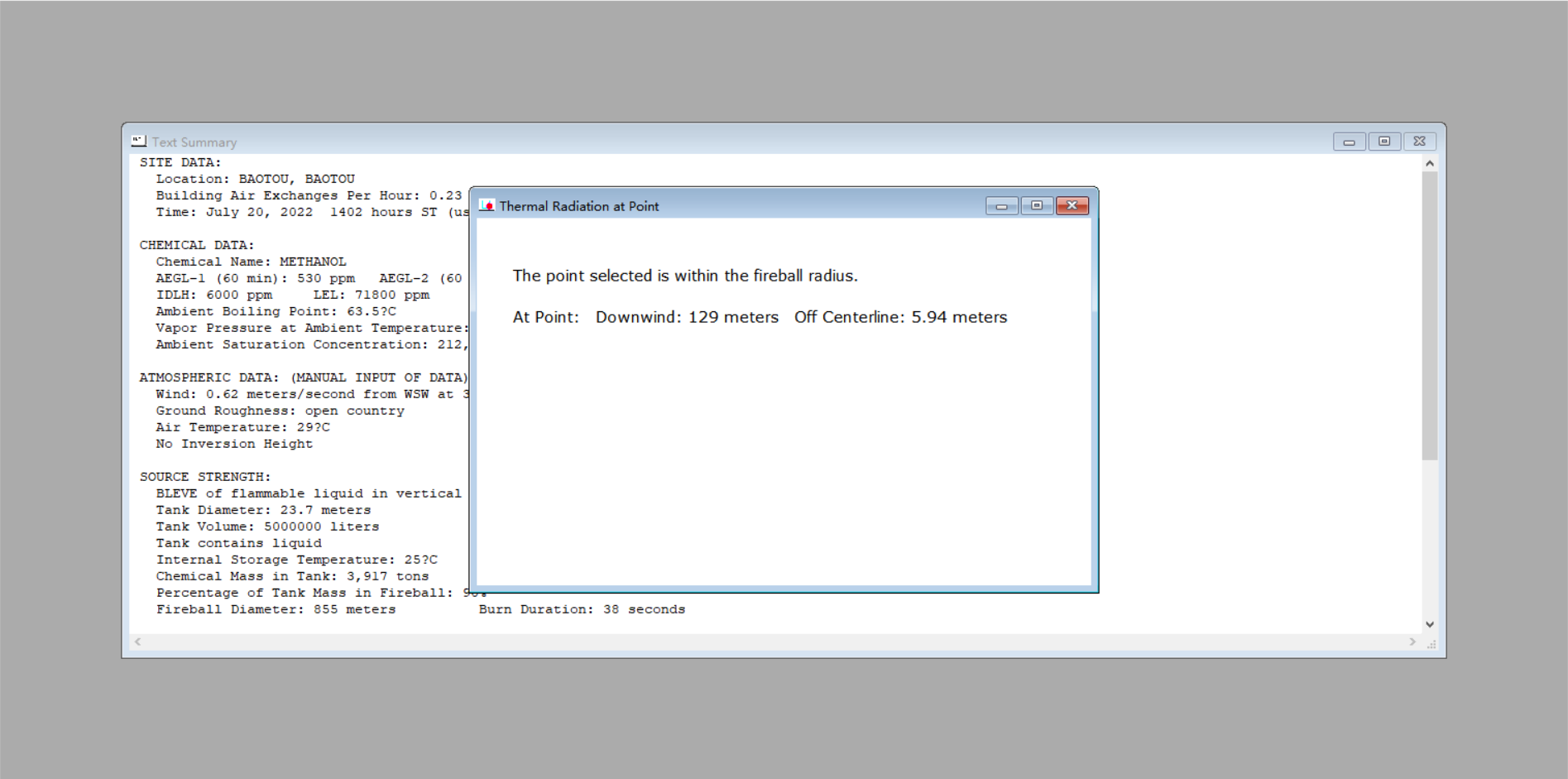Viewport: 1568px width, 779px height.
Task: Click the 'Off Centerline: 5.94 meters' value
Action: (900, 317)
